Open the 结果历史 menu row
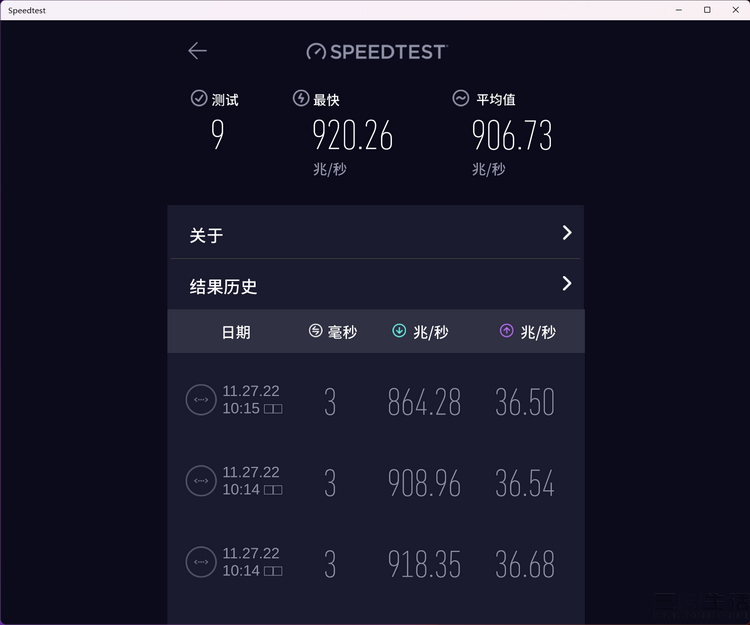 [375, 284]
